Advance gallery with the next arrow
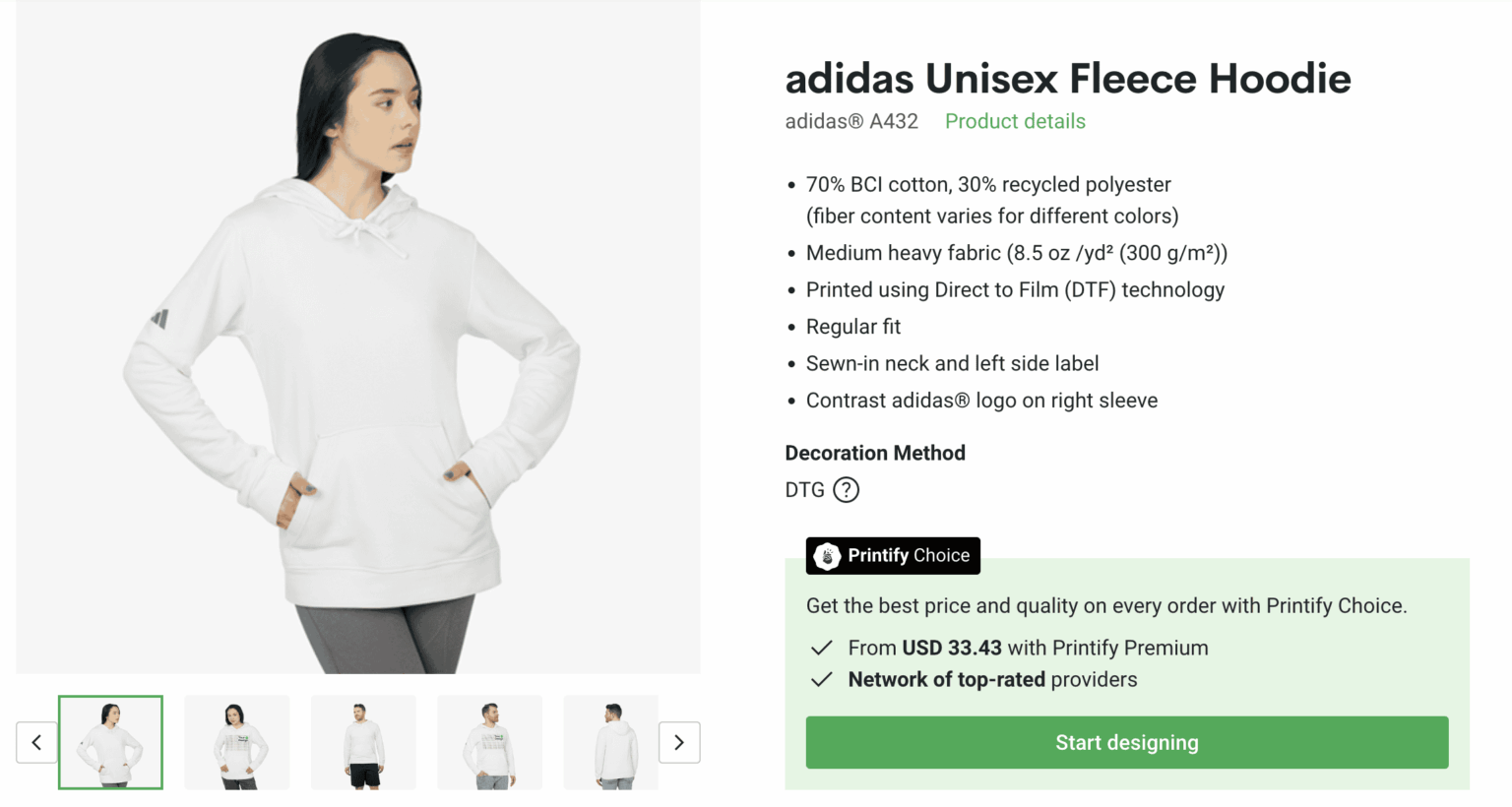This screenshot has height=807, width=1512. [x=679, y=743]
